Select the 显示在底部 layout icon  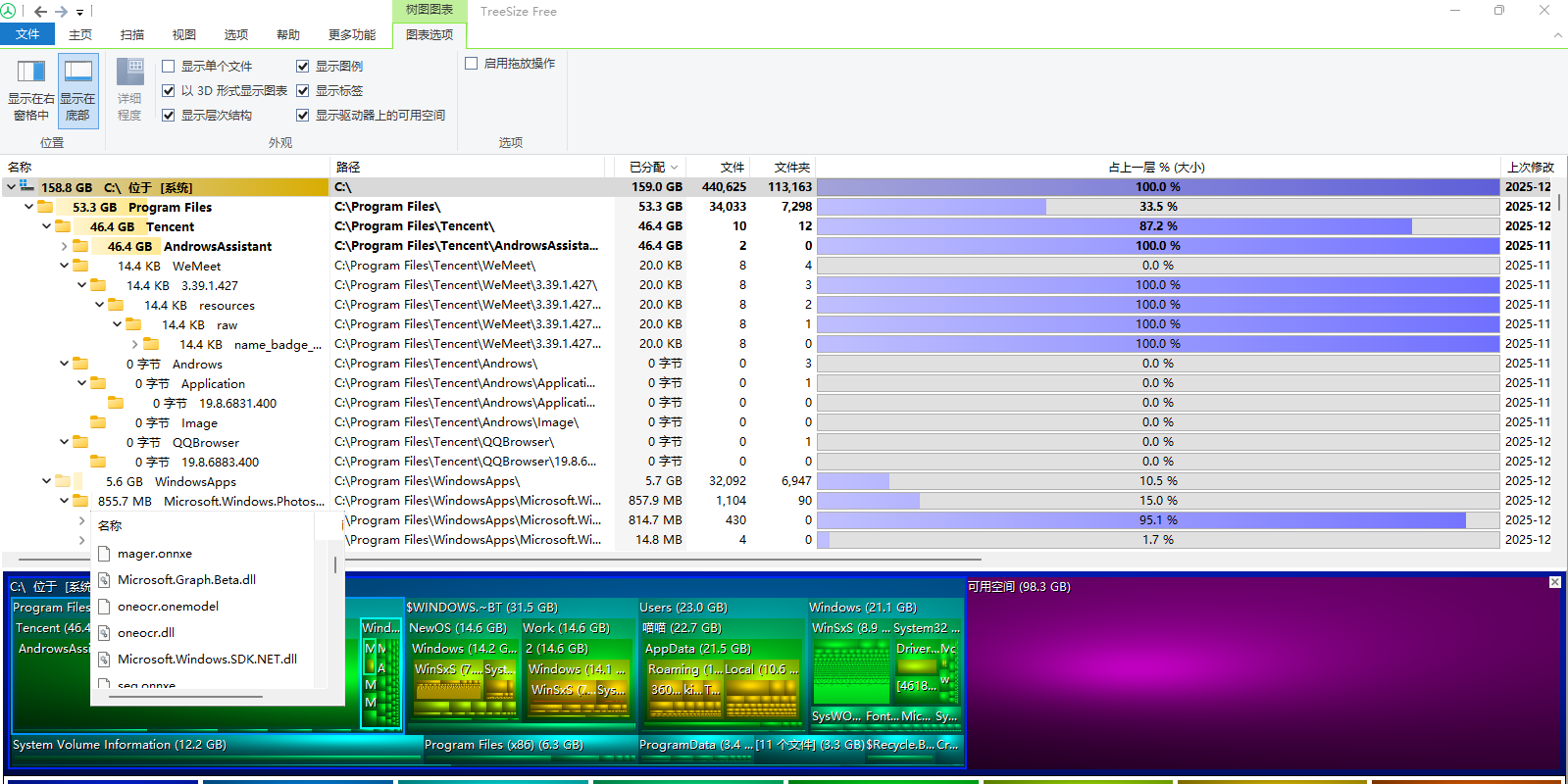[77, 72]
